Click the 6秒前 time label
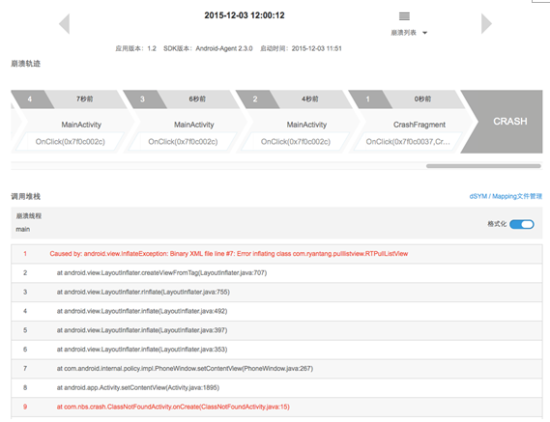Image resolution: width=550 pixels, height=422 pixels. click(197, 99)
